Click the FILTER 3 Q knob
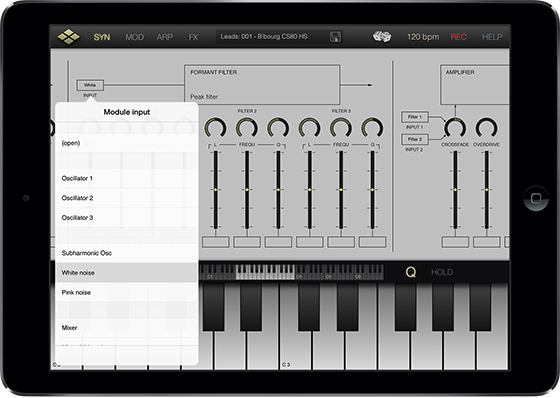The image size is (560, 398). (372, 128)
